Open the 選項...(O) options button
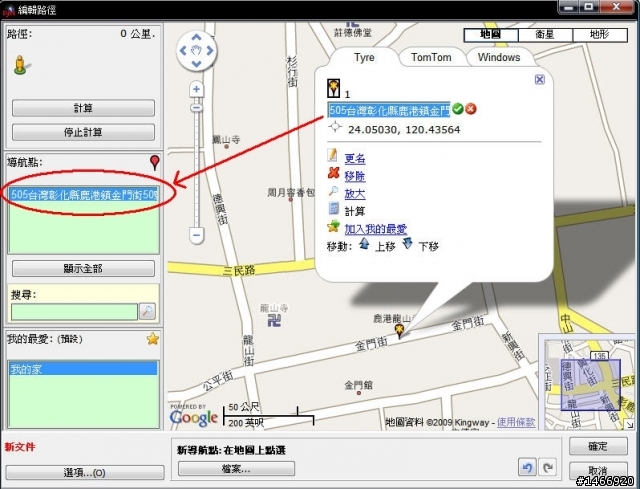This screenshot has width=640, height=489. point(85,473)
